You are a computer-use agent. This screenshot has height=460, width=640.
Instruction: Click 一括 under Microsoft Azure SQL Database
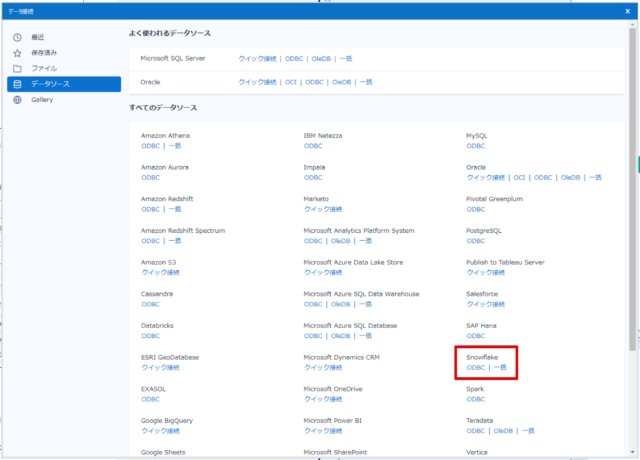coord(365,336)
